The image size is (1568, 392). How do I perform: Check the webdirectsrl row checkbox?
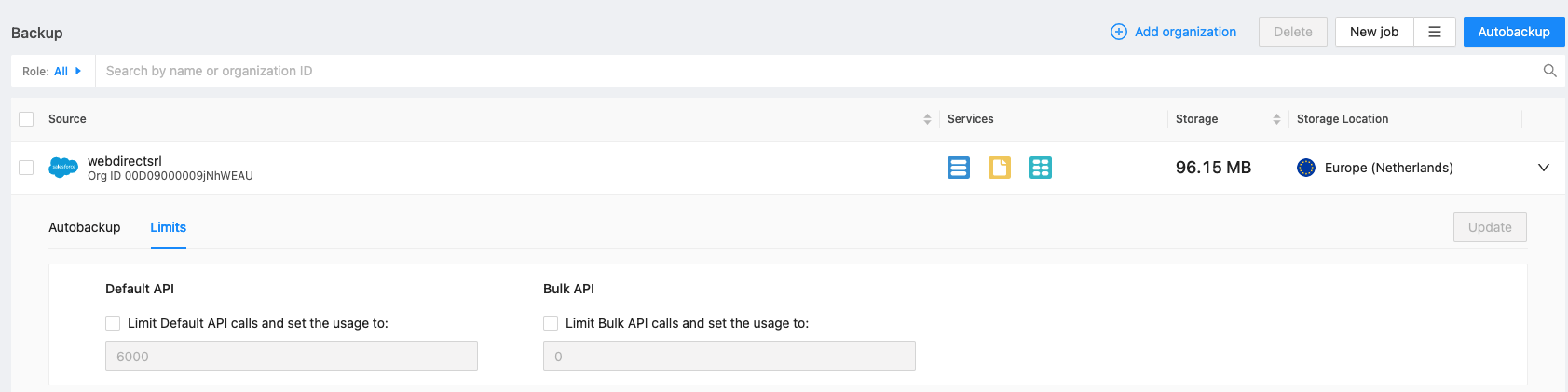(x=26, y=168)
